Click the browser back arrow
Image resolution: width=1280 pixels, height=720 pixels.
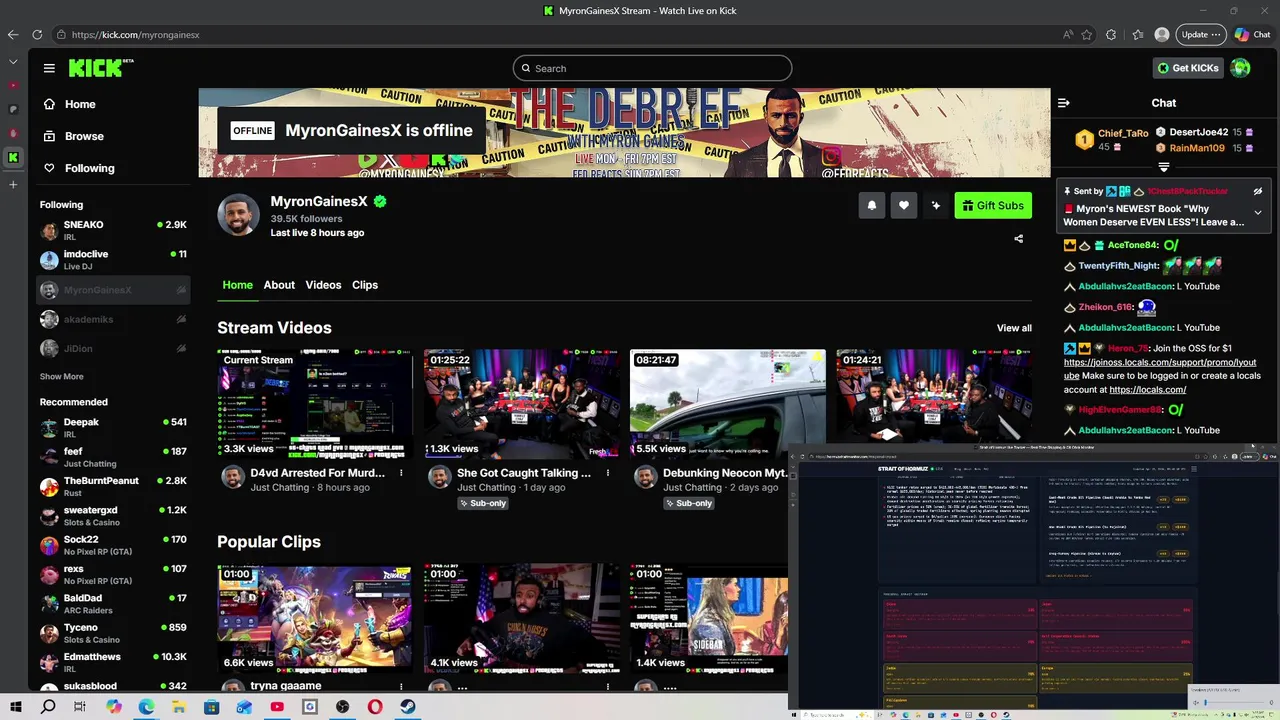point(13,34)
